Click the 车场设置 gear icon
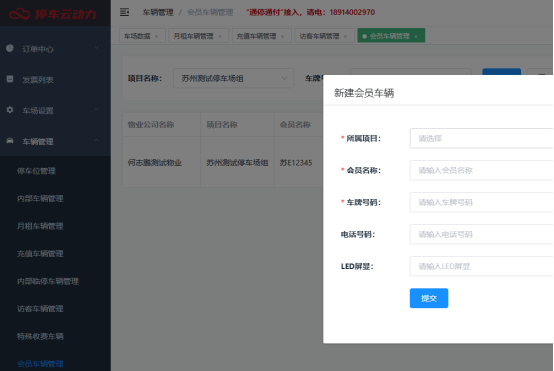Image resolution: width=554 pixels, height=371 pixels. point(10,110)
